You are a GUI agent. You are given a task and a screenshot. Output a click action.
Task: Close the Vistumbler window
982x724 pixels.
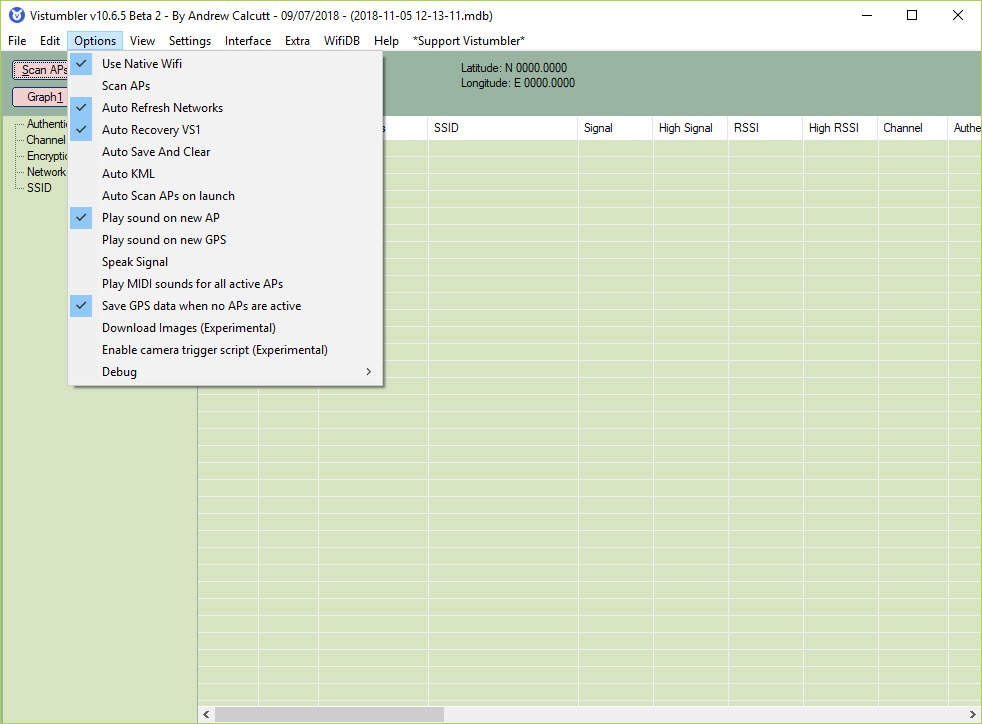958,16
